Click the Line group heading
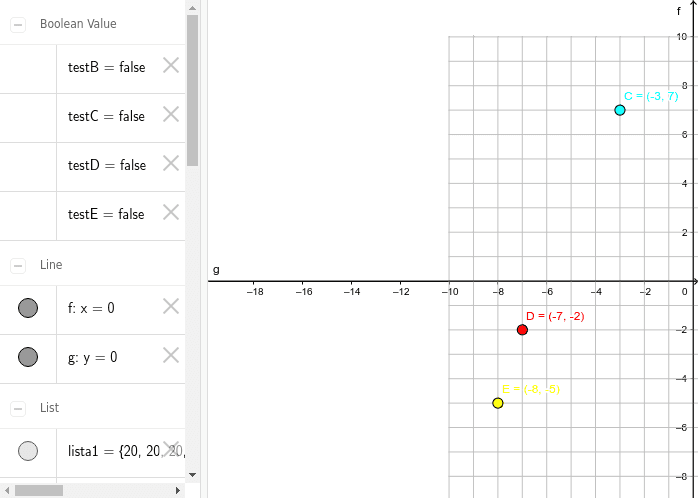700x500 pixels. point(51,265)
